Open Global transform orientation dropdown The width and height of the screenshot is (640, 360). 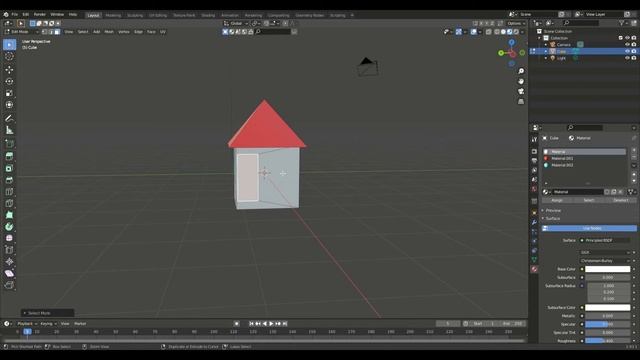(x=236, y=23)
